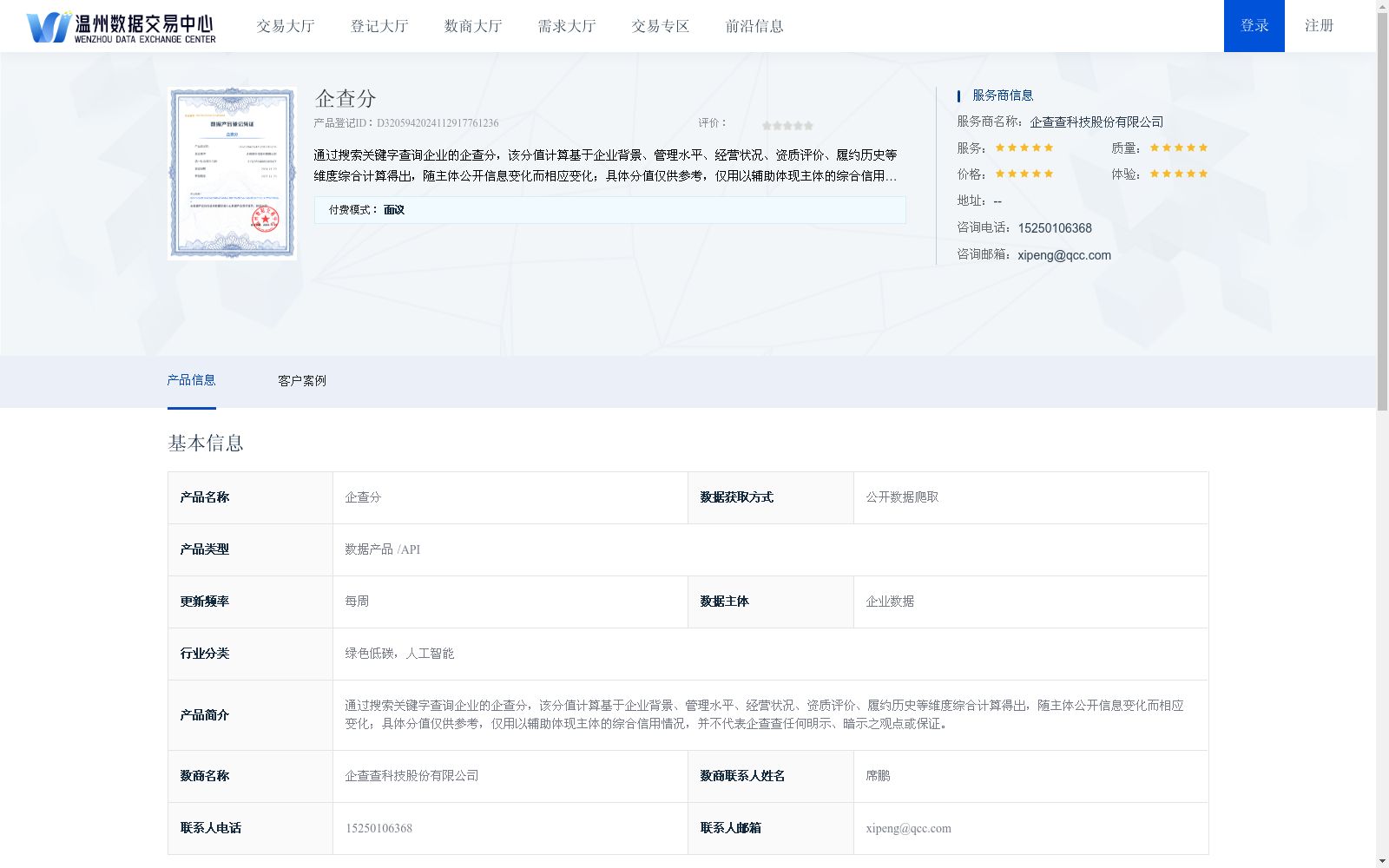Click the 服务 five-star rating
Image resolution: width=1389 pixels, height=868 pixels.
(x=1024, y=147)
